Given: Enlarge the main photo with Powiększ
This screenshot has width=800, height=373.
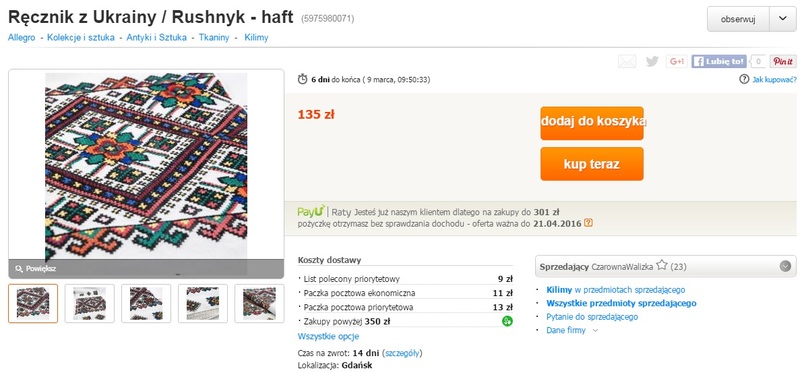Looking at the screenshot, I should 36,268.
